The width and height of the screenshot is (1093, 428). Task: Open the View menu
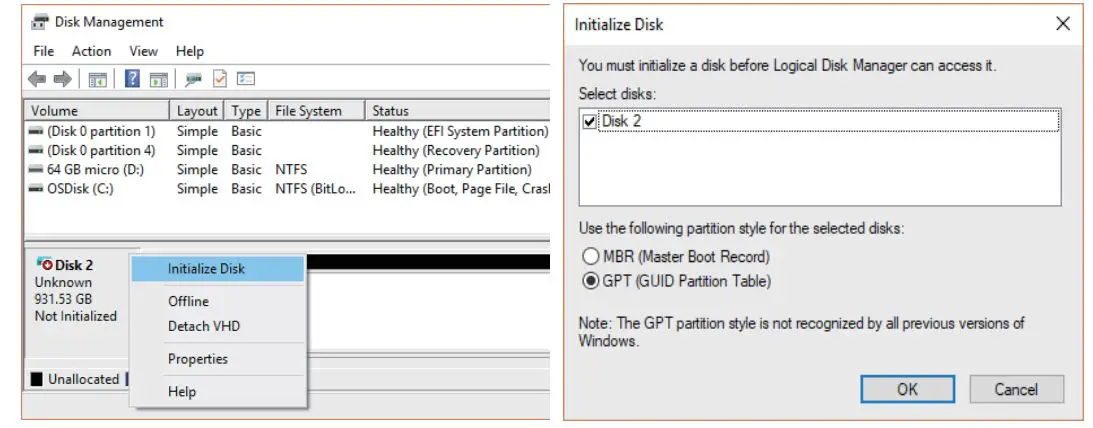point(143,51)
